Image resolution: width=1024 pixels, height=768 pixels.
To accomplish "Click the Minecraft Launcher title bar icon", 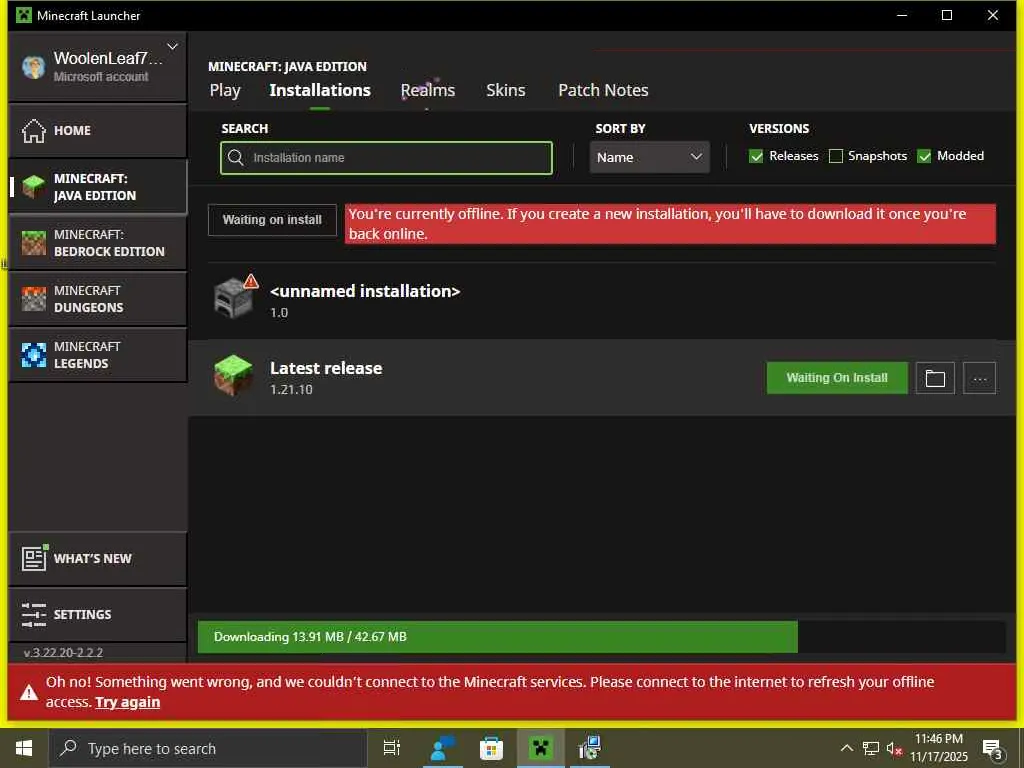I will 24,15.
